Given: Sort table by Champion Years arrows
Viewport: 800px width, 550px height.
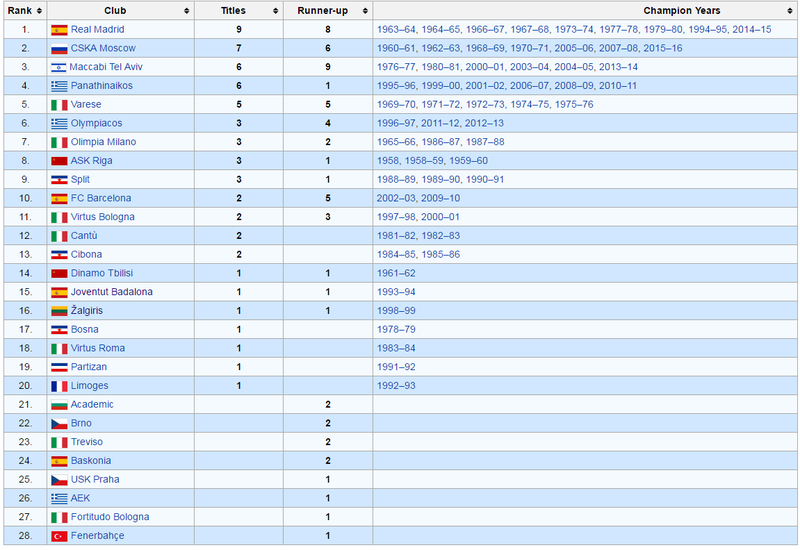Looking at the screenshot, I should (790, 11).
